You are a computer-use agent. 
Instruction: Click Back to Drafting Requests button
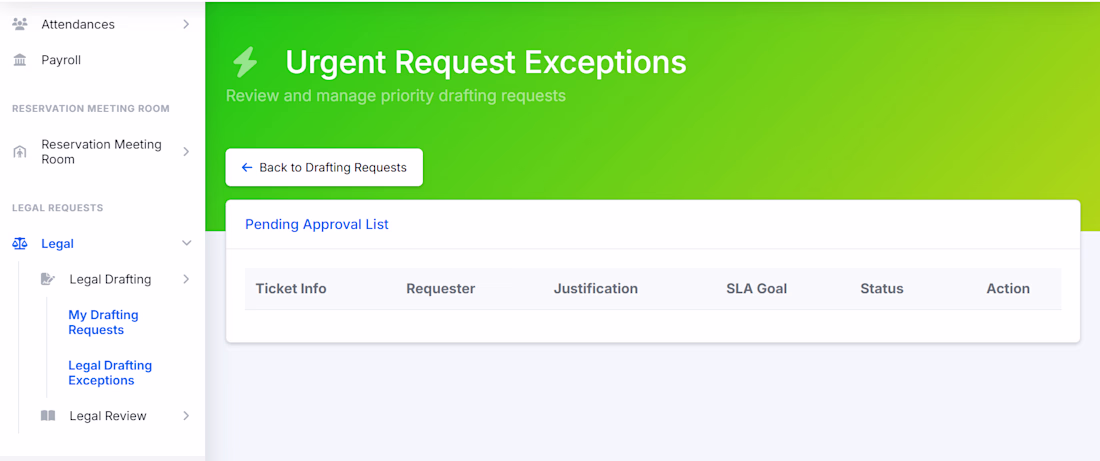point(324,168)
